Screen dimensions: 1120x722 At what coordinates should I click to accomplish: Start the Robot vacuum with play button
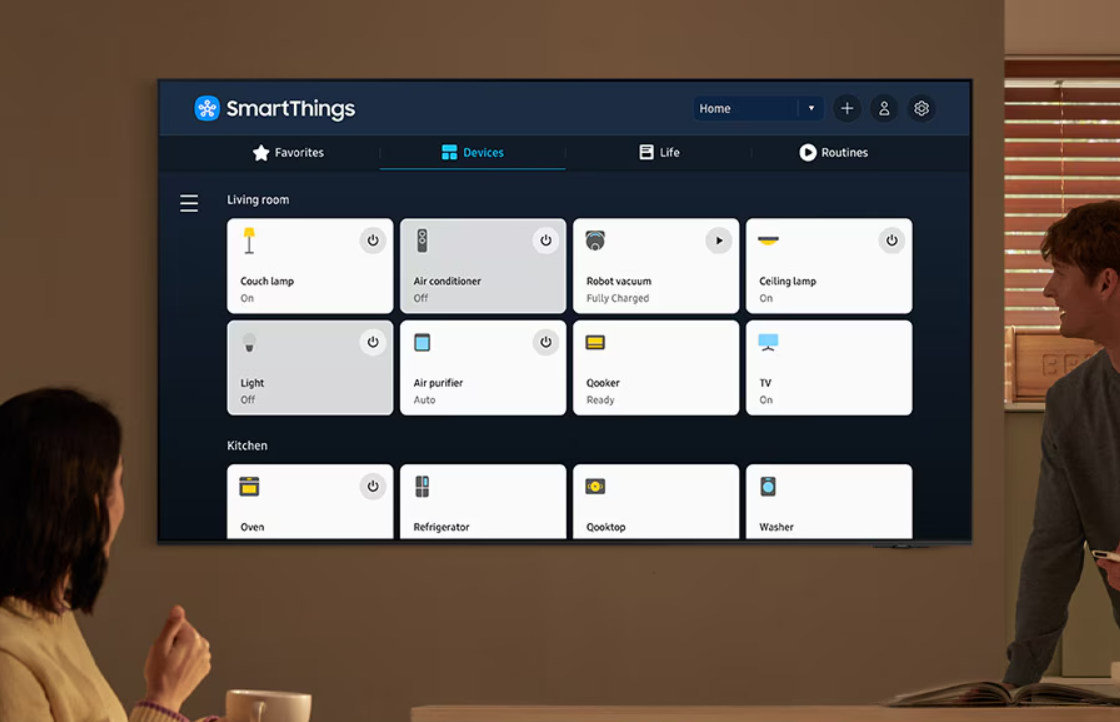[719, 241]
